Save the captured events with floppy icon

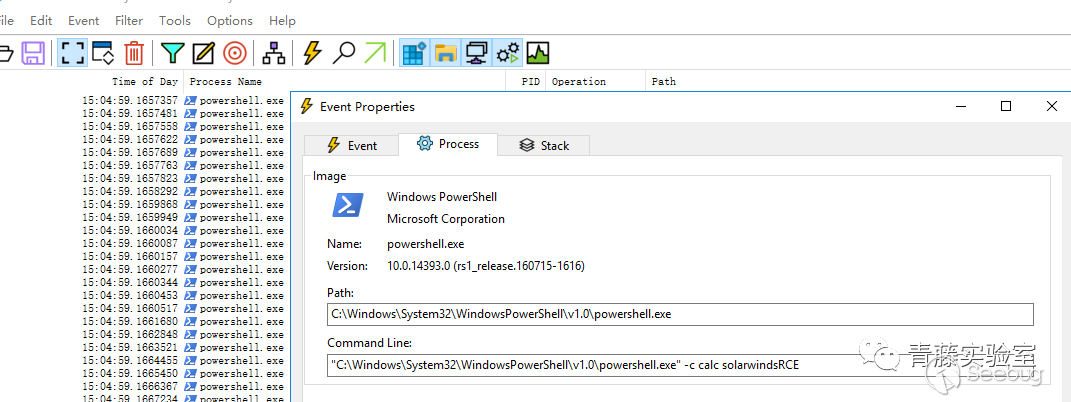pyautogui.click(x=33, y=53)
